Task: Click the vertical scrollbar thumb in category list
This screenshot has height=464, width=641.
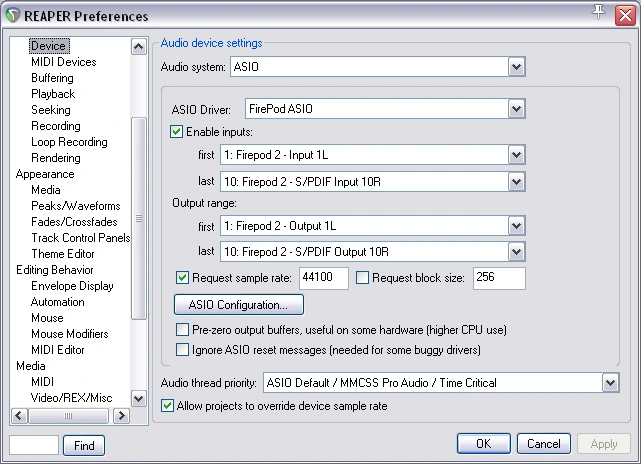Action: (x=139, y=218)
